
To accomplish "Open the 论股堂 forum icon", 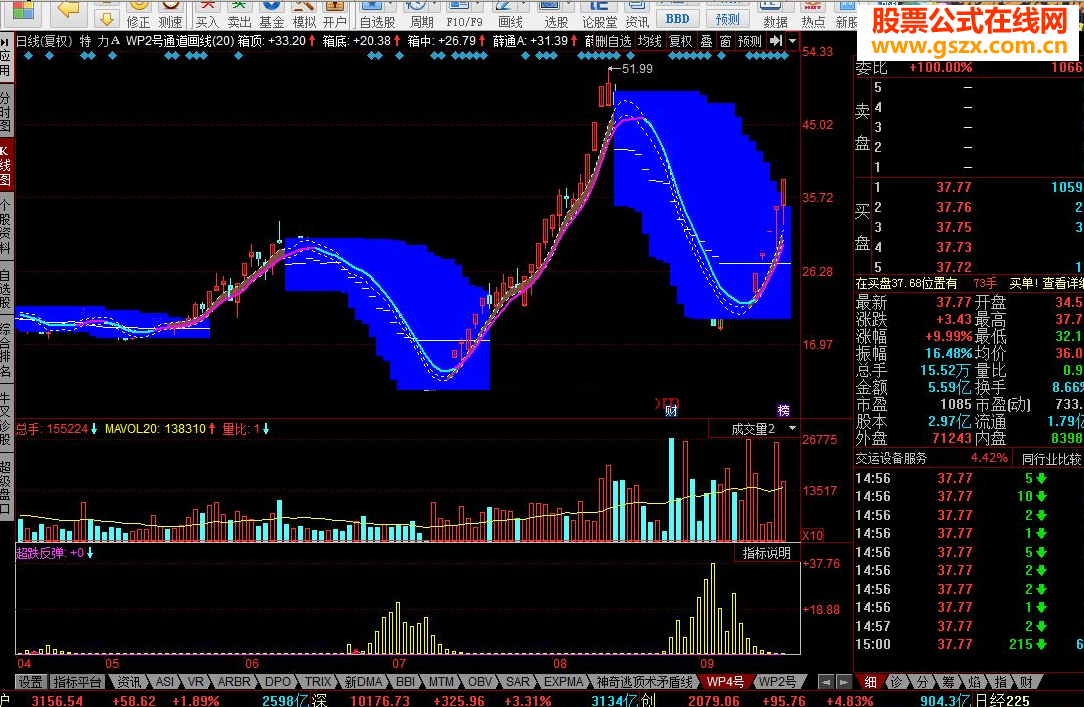I will click(x=599, y=15).
